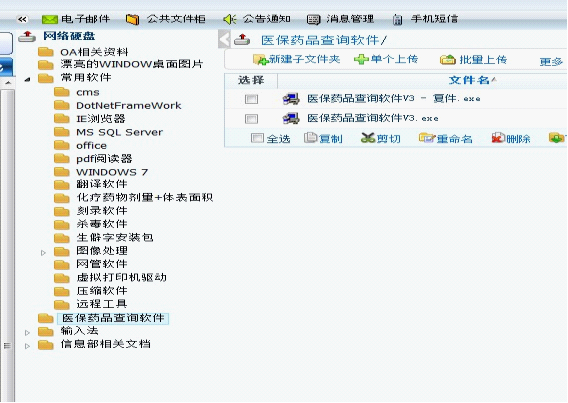Collapse the 常用软件 tree folder
Image resolution: width=568 pixels, height=403 pixels.
click(27, 79)
